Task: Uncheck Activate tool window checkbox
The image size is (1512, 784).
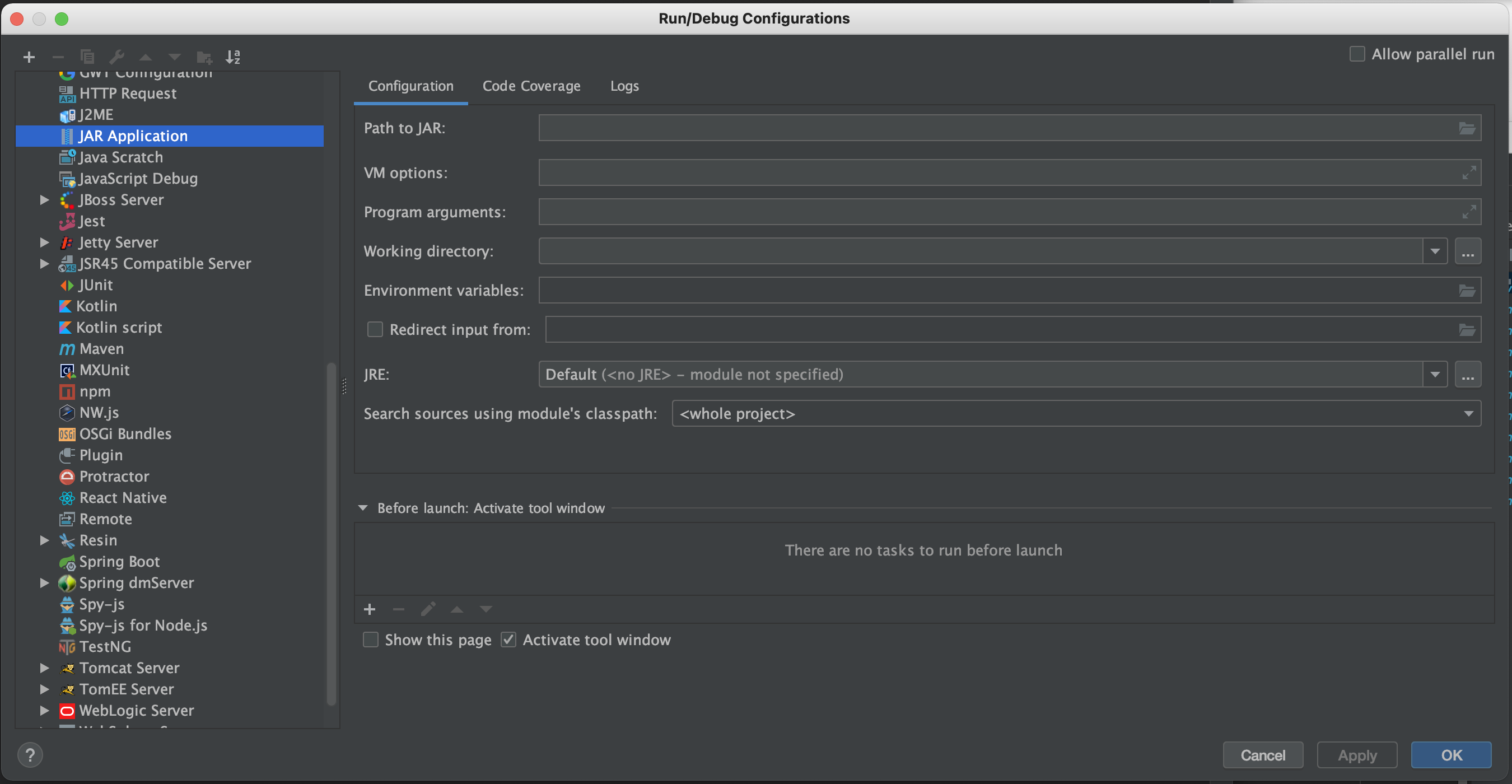Action: click(508, 640)
